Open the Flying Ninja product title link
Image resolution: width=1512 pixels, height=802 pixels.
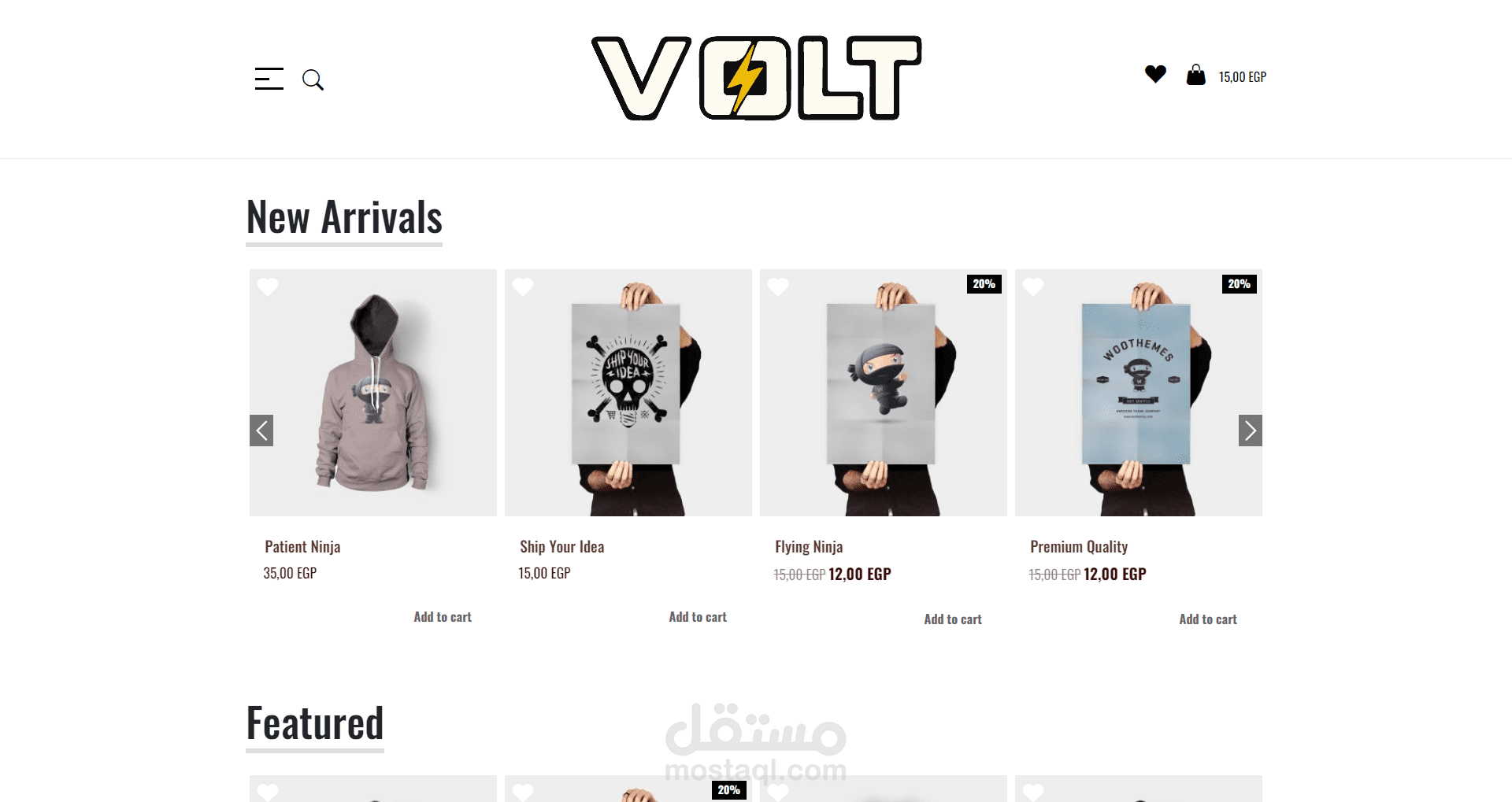pyautogui.click(x=809, y=546)
